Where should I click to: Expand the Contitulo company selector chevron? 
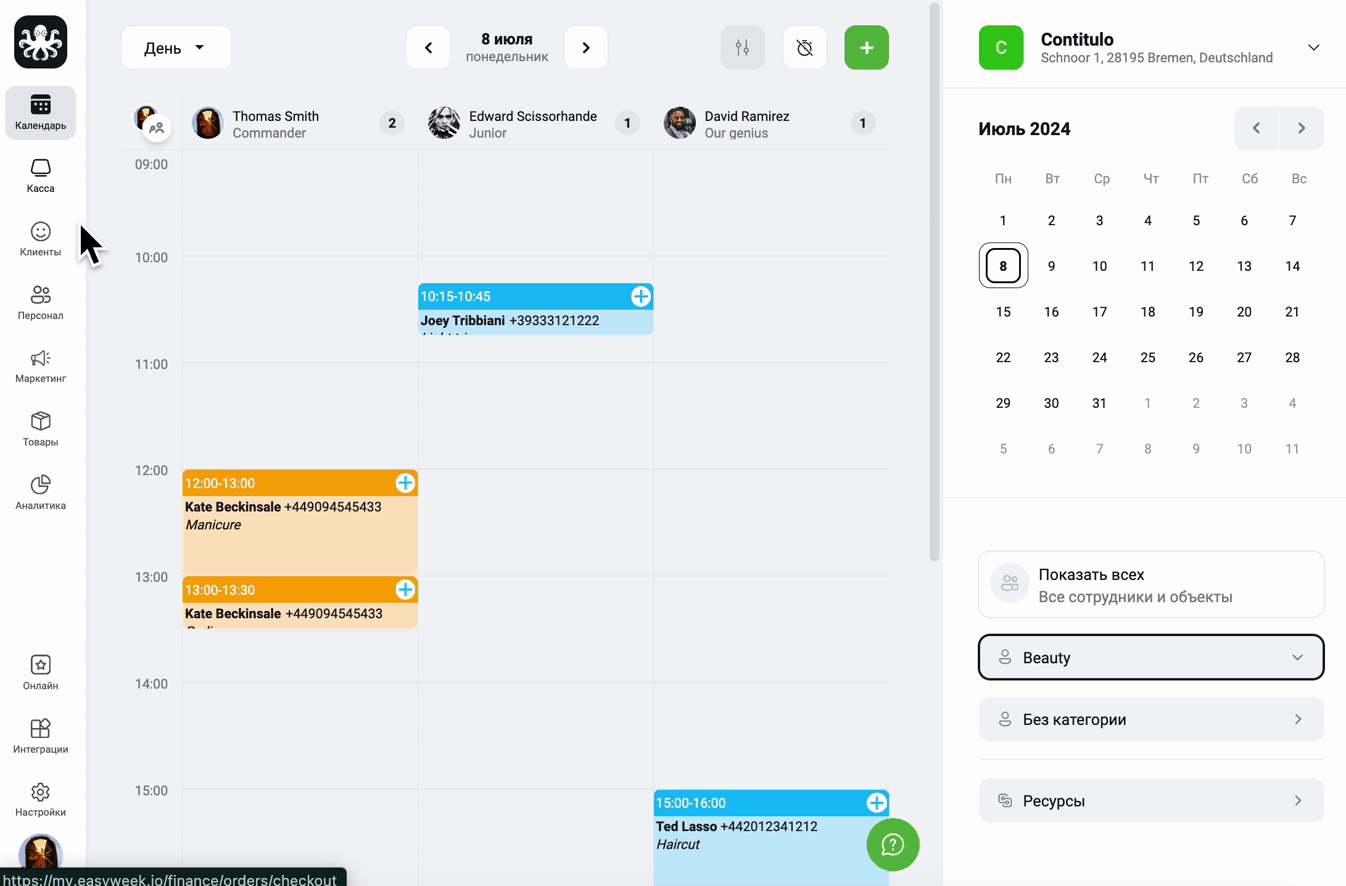click(x=1313, y=48)
